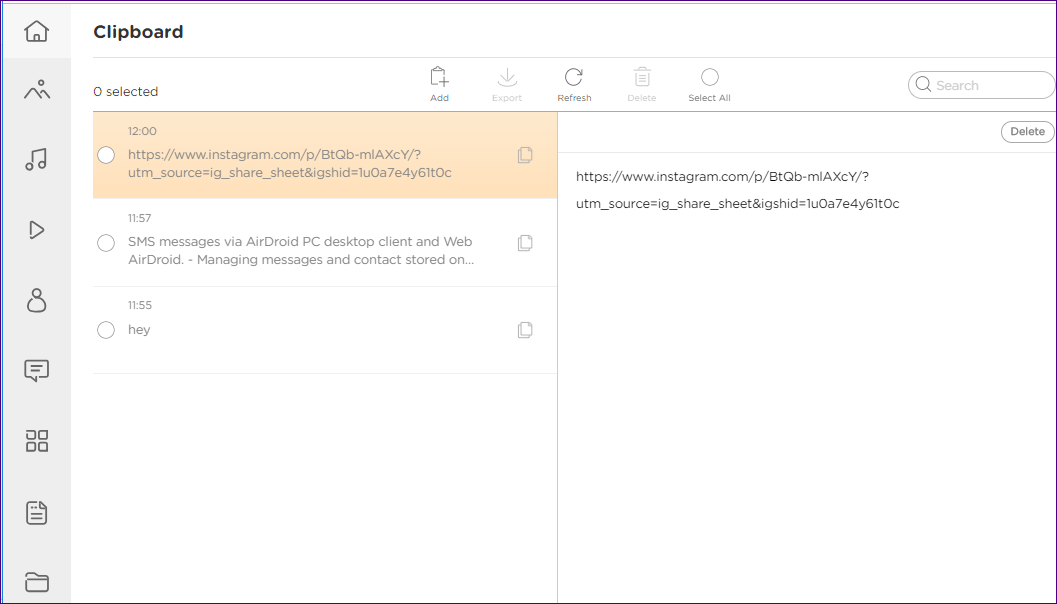1057x604 pixels.
Task: Open the 11:57 SMS messages clipboard text
Action: (x=301, y=251)
